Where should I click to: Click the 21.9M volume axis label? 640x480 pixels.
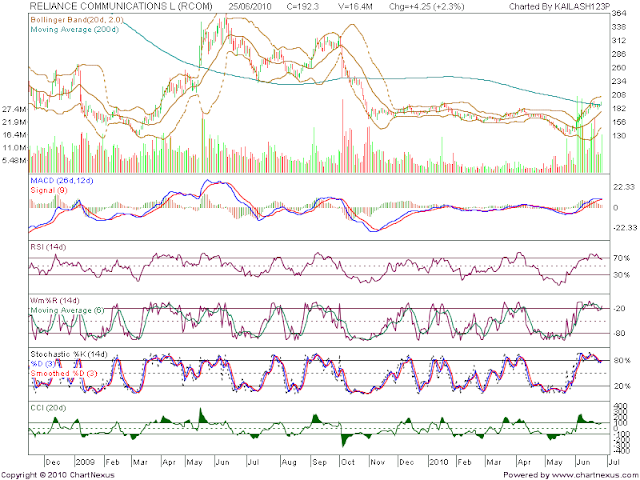coord(14,122)
